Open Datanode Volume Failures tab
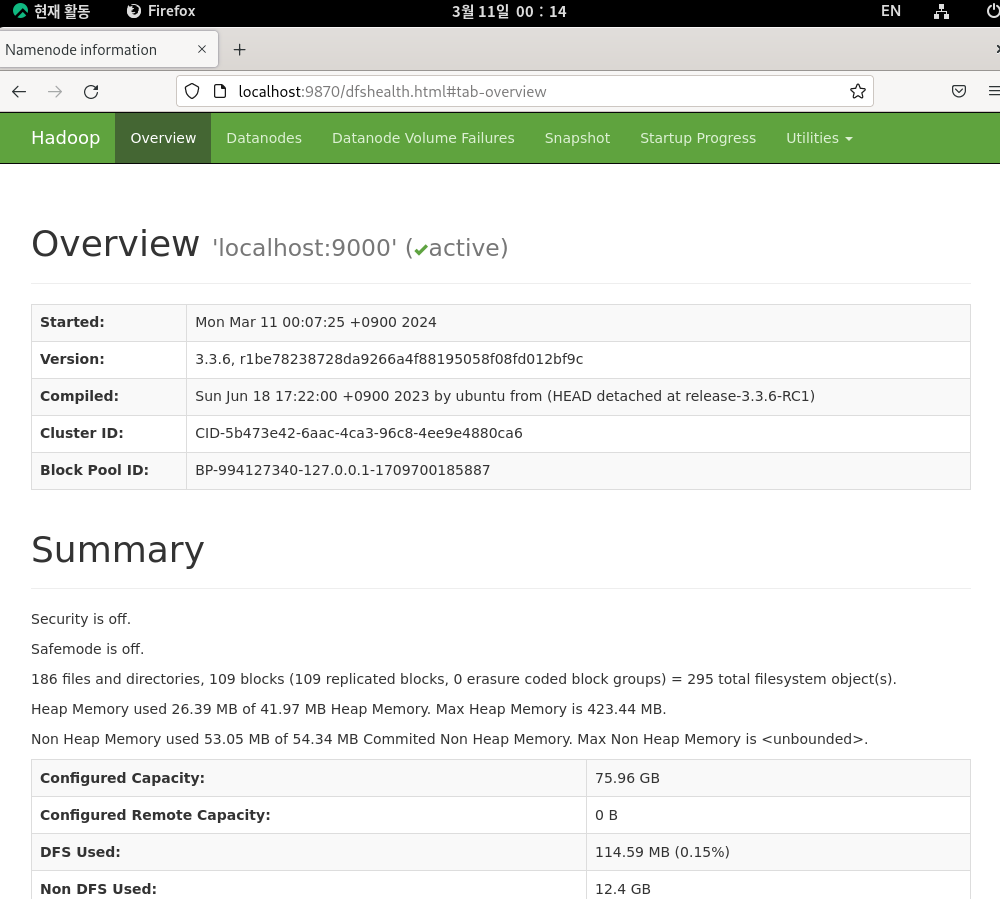 [423, 138]
